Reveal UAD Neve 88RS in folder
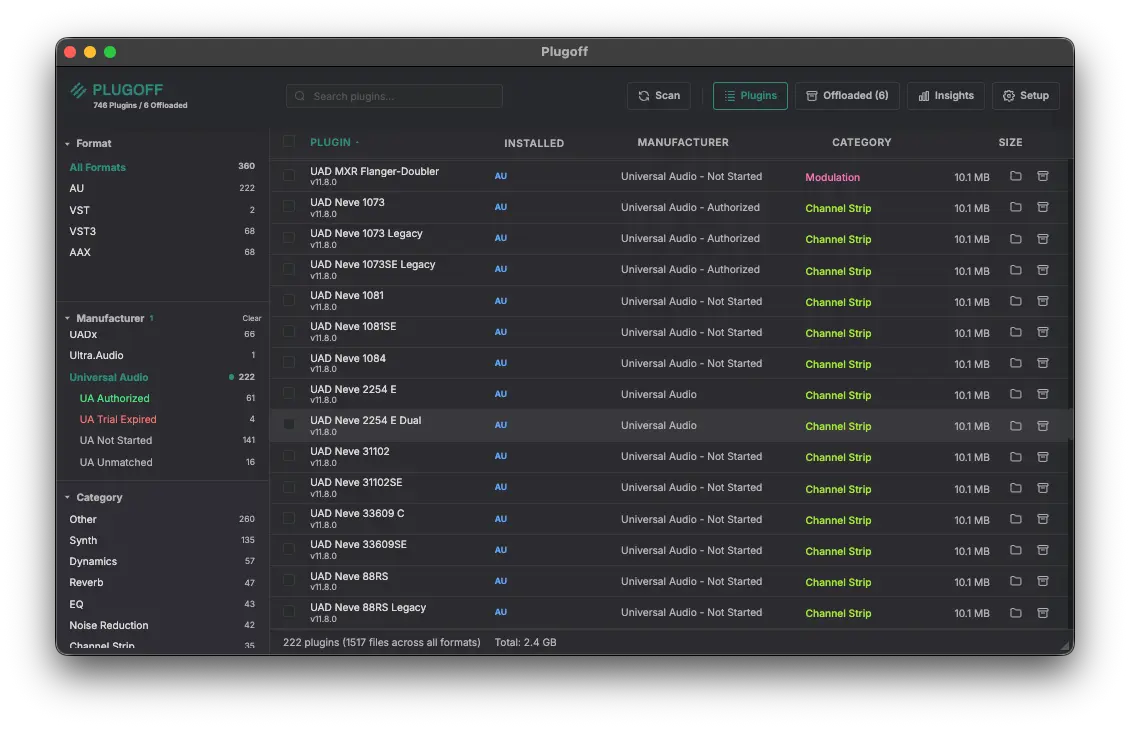 click(x=1015, y=581)
